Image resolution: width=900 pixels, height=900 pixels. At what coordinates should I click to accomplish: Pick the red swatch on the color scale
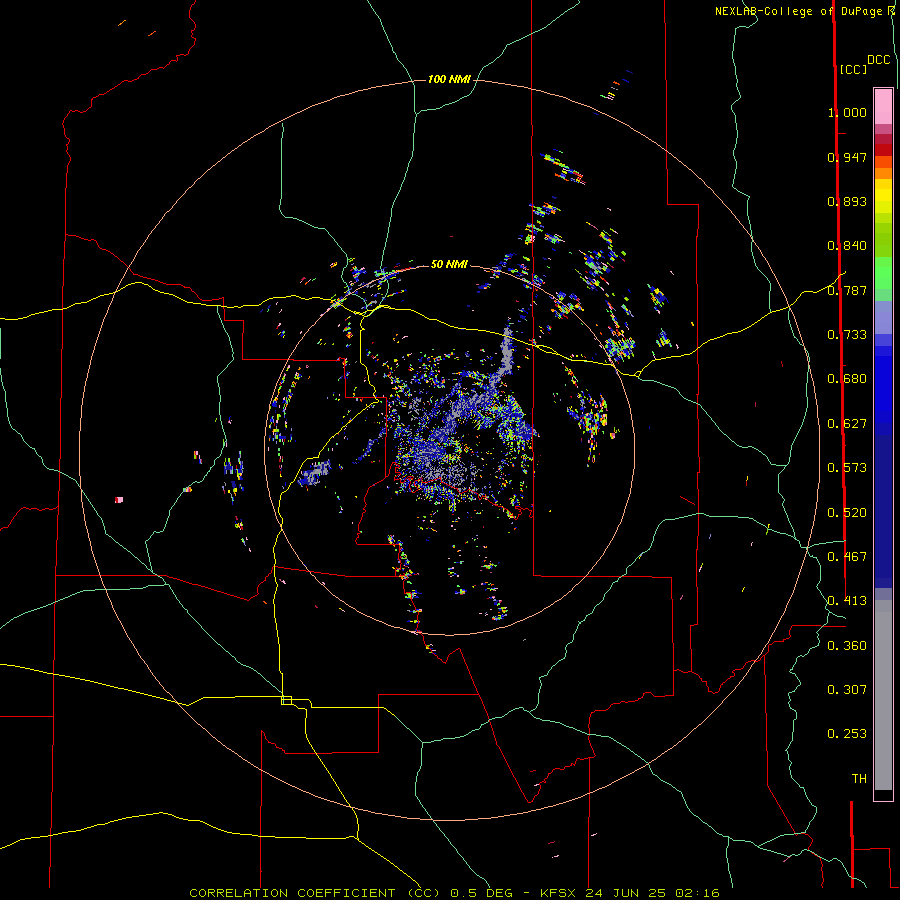pyautogui.click(x=883, y=150)
